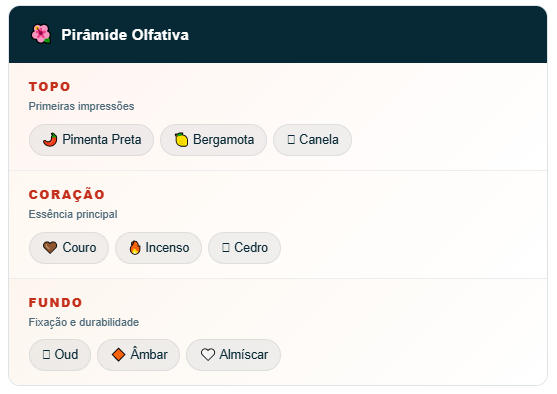The image size is (557, 394).
Task: Select the Incenso note chip
Action: pos(158,248)
